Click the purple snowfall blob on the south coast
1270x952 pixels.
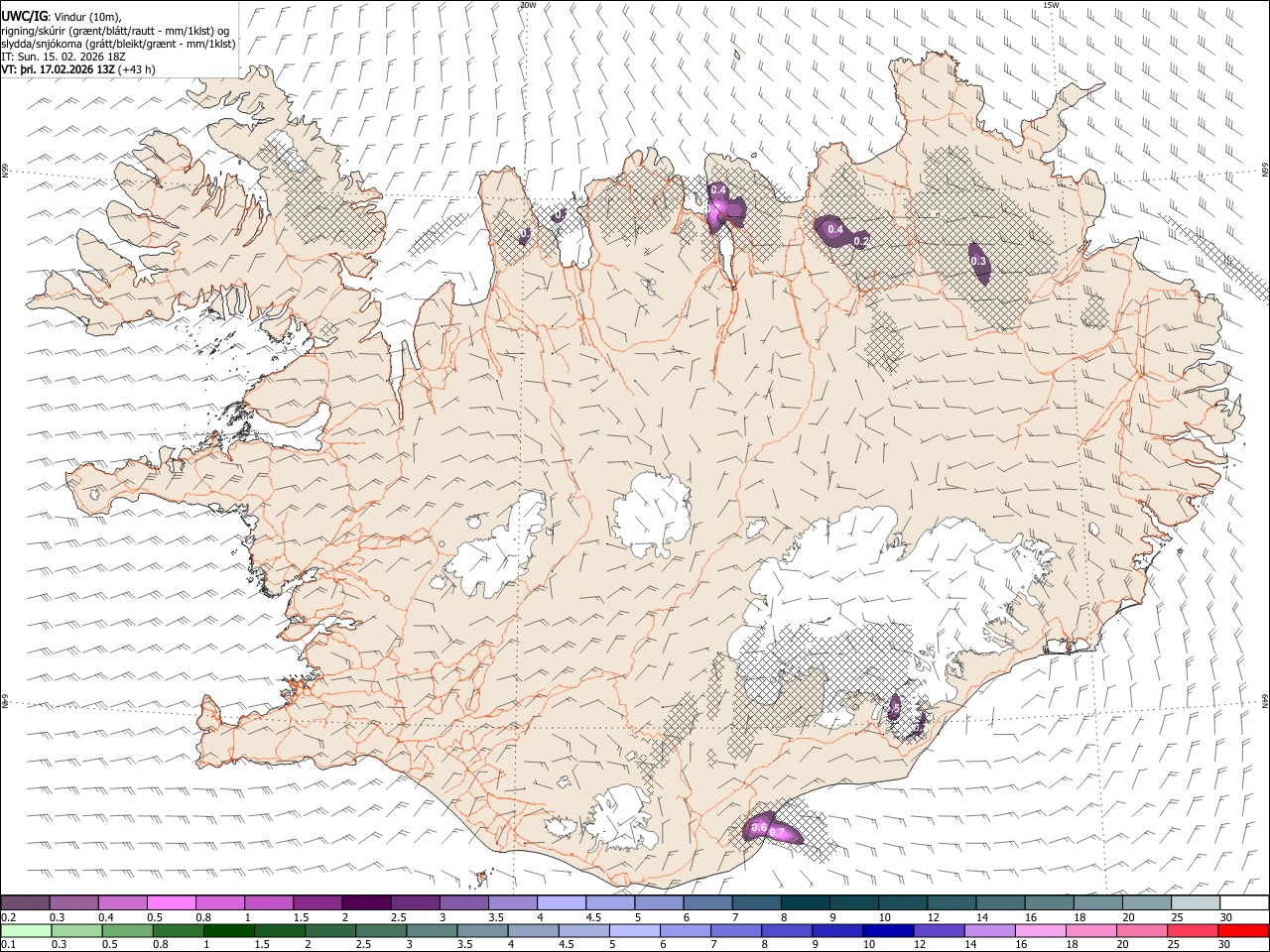(772, 828)
